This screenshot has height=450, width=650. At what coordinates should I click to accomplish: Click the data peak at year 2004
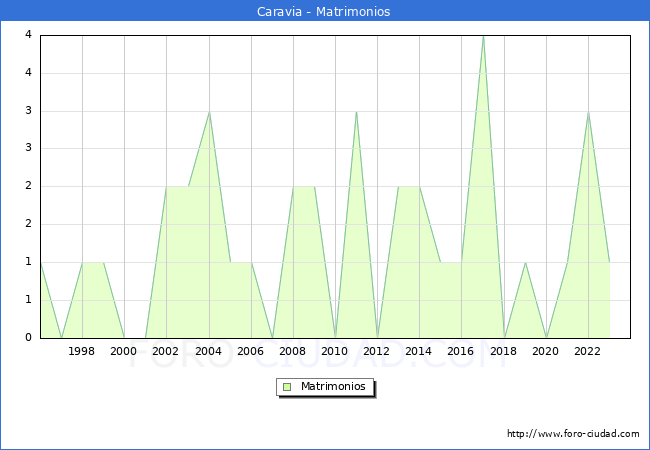tap(209, 111)
